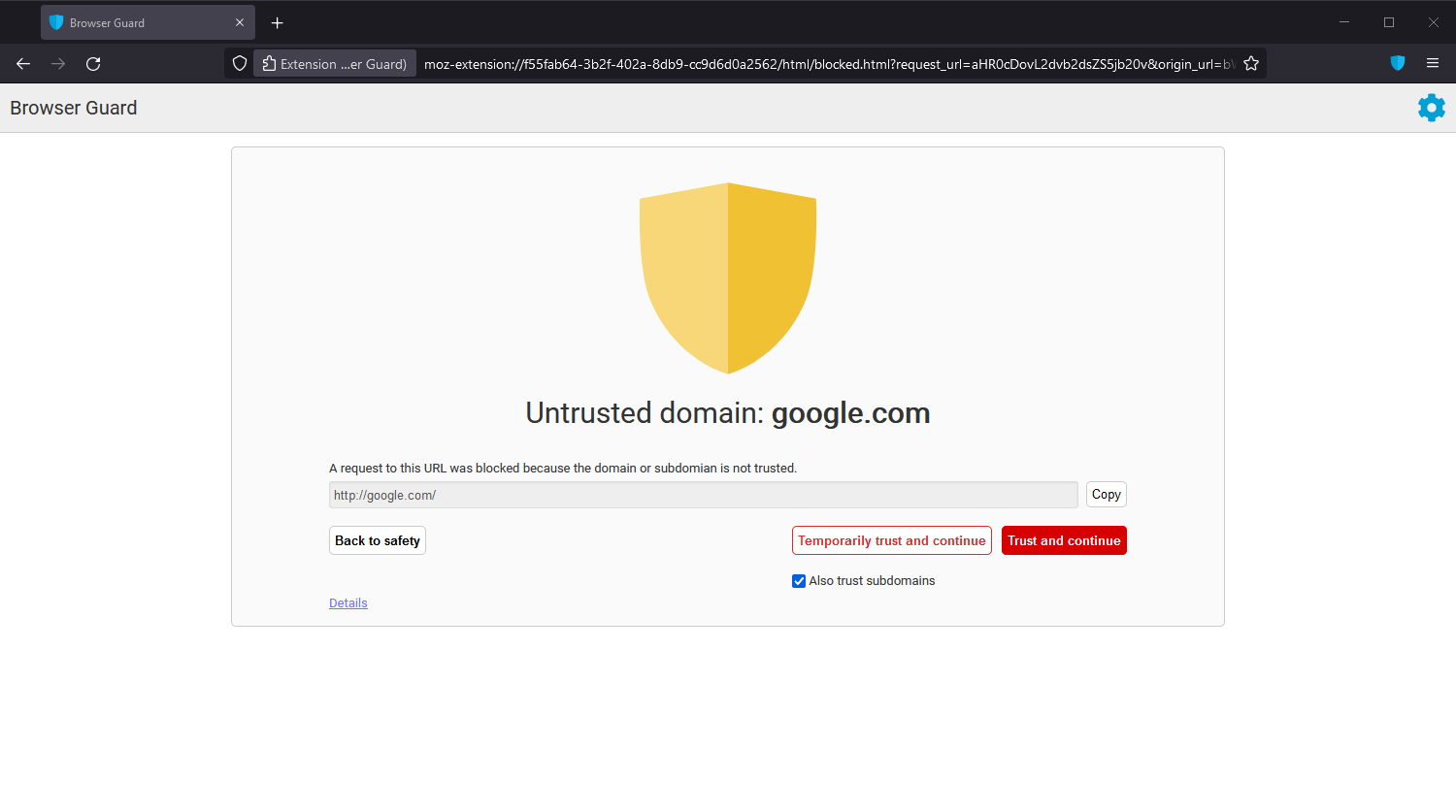
Task: Close the Firefox window
Action: (x=1434, y=22)
